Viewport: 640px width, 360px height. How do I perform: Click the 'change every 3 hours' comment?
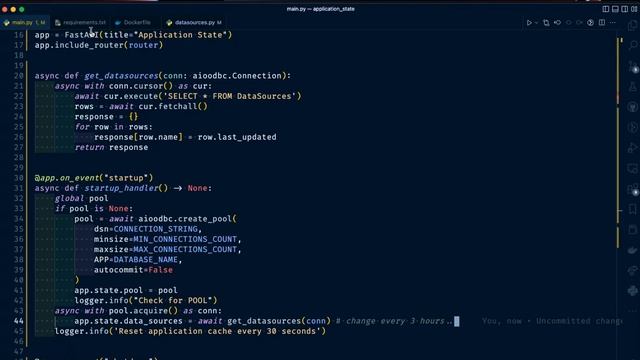pyautogui.click(x=394, y=321)
